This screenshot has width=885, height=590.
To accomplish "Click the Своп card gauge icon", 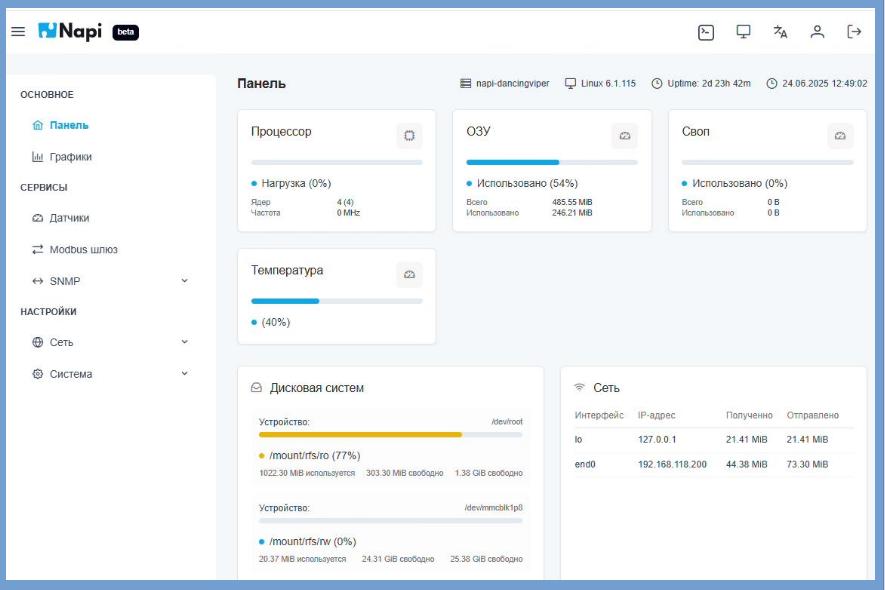I will click(x=840, y=135).
